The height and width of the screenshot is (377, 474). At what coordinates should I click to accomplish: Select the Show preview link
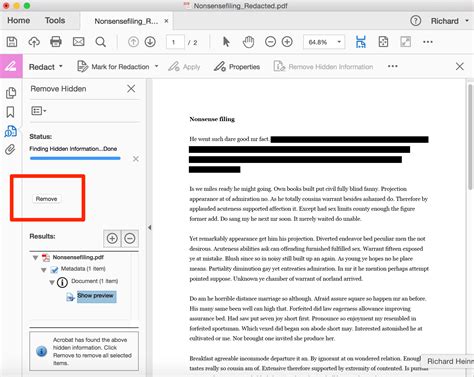(96, 296)
